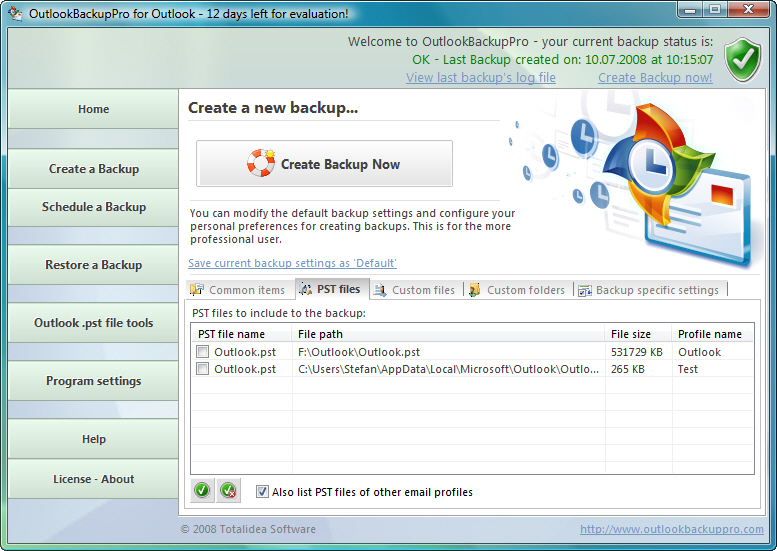The image size is (777, 551).
Task: Click the 531729 KB file size cell
Action: 638,352
